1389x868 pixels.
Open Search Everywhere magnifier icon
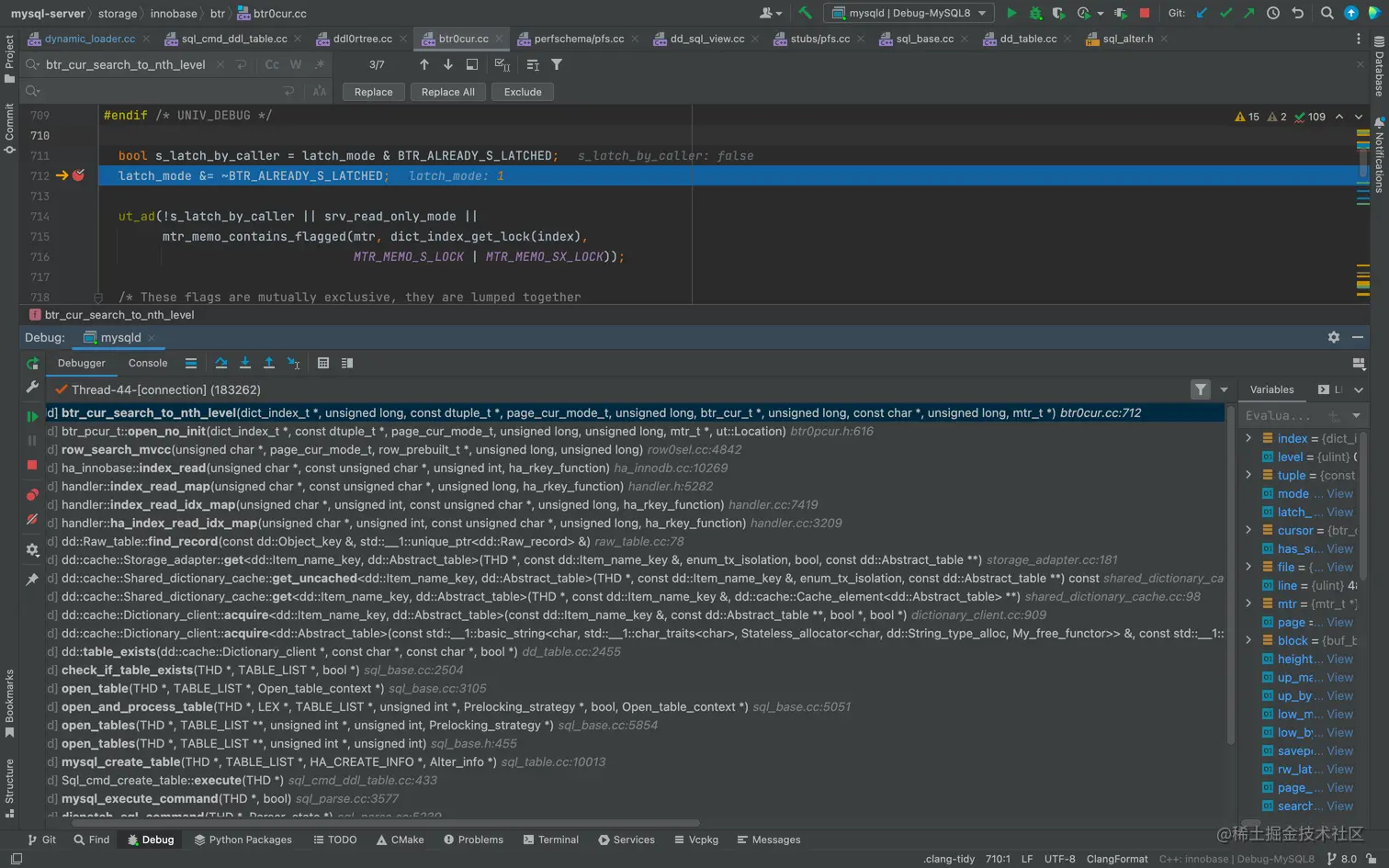pyautogui.click(x=1327, y=13)
